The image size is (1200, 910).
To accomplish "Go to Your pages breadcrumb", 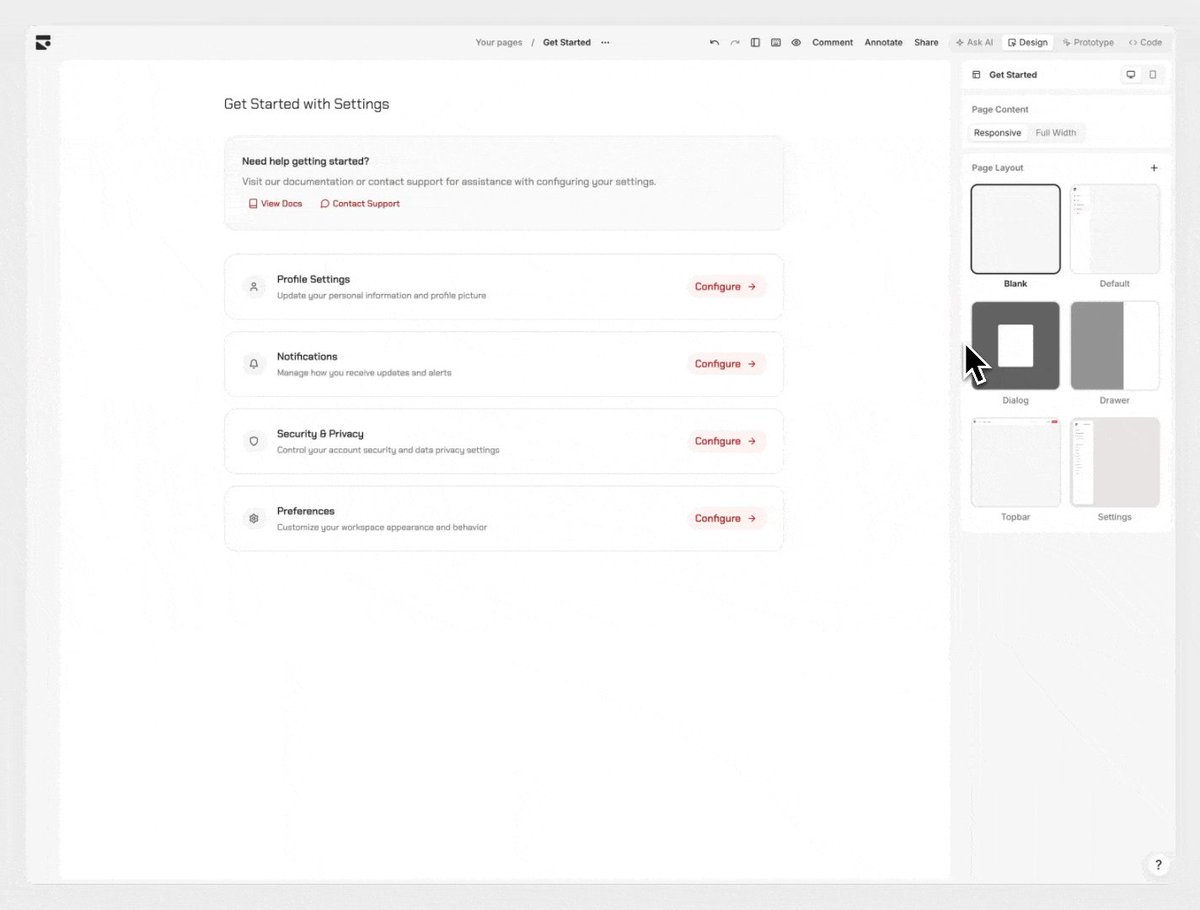I will pos(499,43).
